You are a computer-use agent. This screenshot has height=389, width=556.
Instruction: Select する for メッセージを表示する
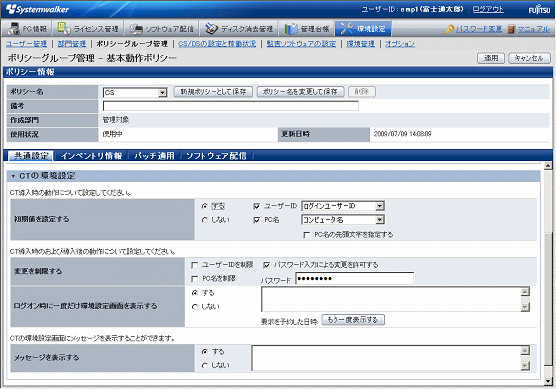click(205, 352)
